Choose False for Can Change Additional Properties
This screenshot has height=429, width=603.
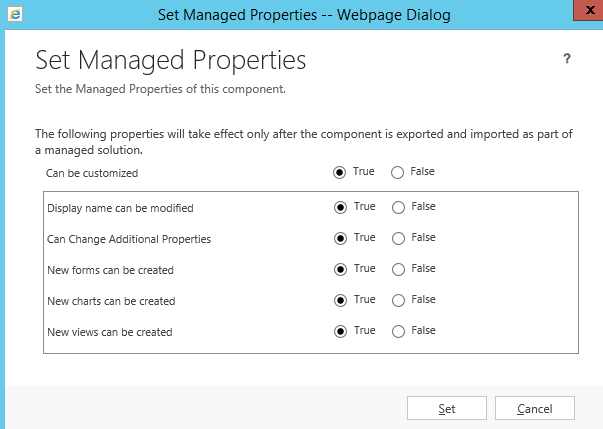(x=398, y=238)
